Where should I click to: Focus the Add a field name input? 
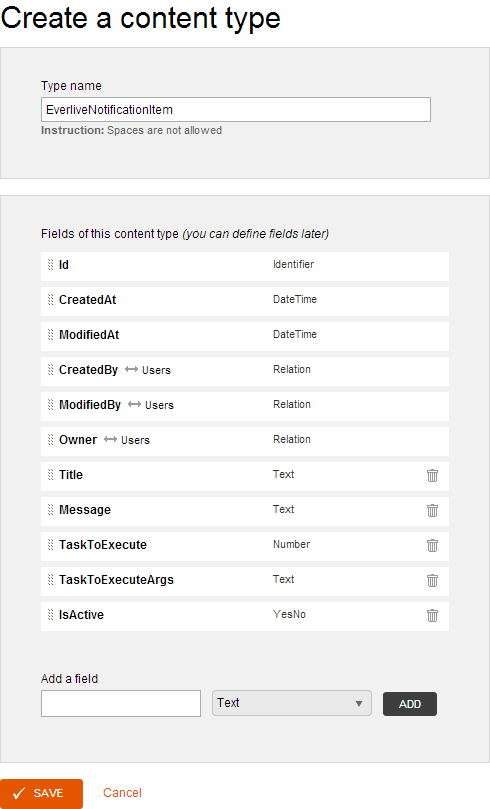[121, 703]
